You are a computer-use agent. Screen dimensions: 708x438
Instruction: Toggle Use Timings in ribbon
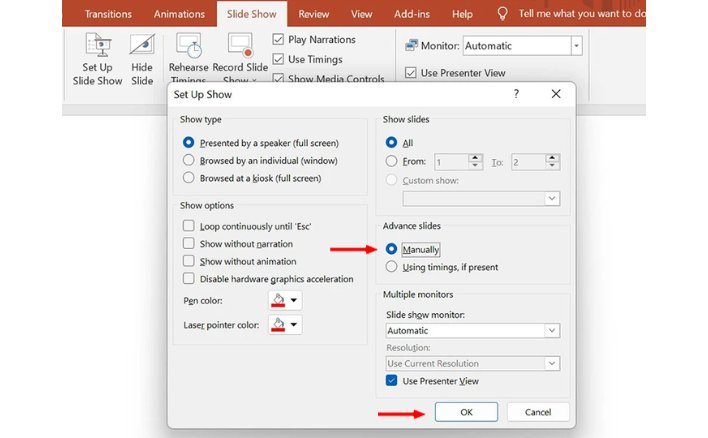(x=279, y=60)
